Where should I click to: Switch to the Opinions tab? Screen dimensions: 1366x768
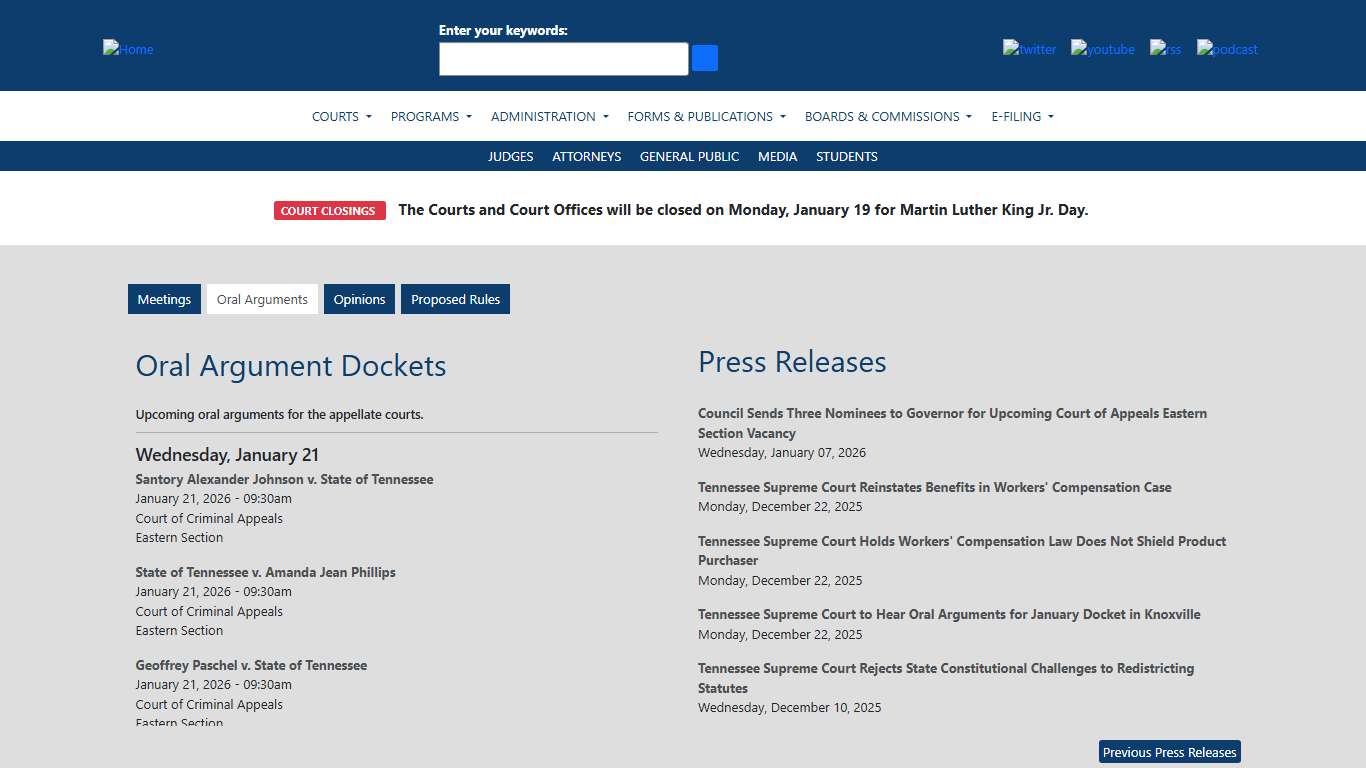click(x=359, y=298)
